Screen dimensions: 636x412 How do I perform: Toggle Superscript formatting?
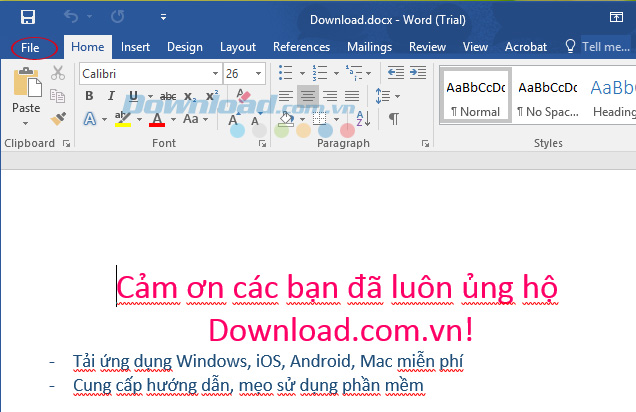click(212, 96)
